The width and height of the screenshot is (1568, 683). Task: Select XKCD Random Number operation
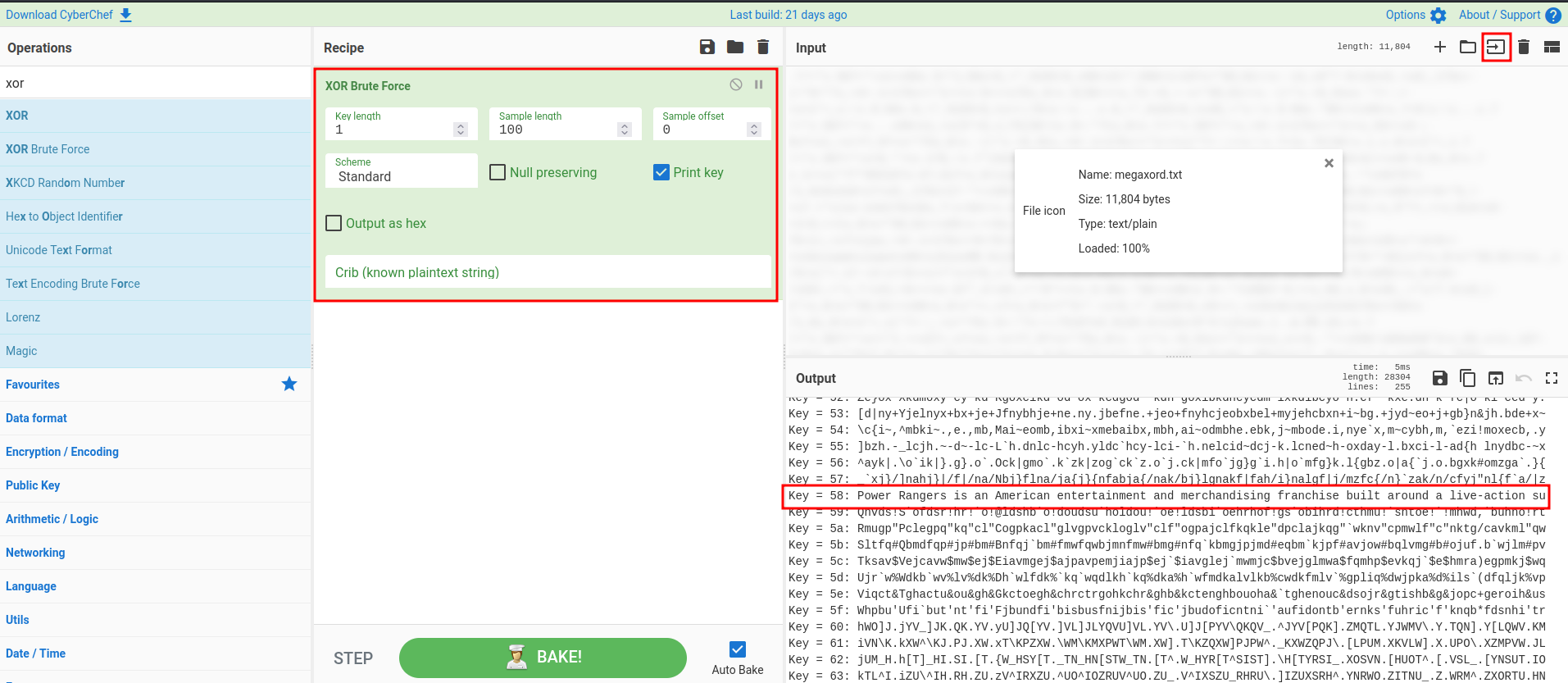tap(156, 183)
